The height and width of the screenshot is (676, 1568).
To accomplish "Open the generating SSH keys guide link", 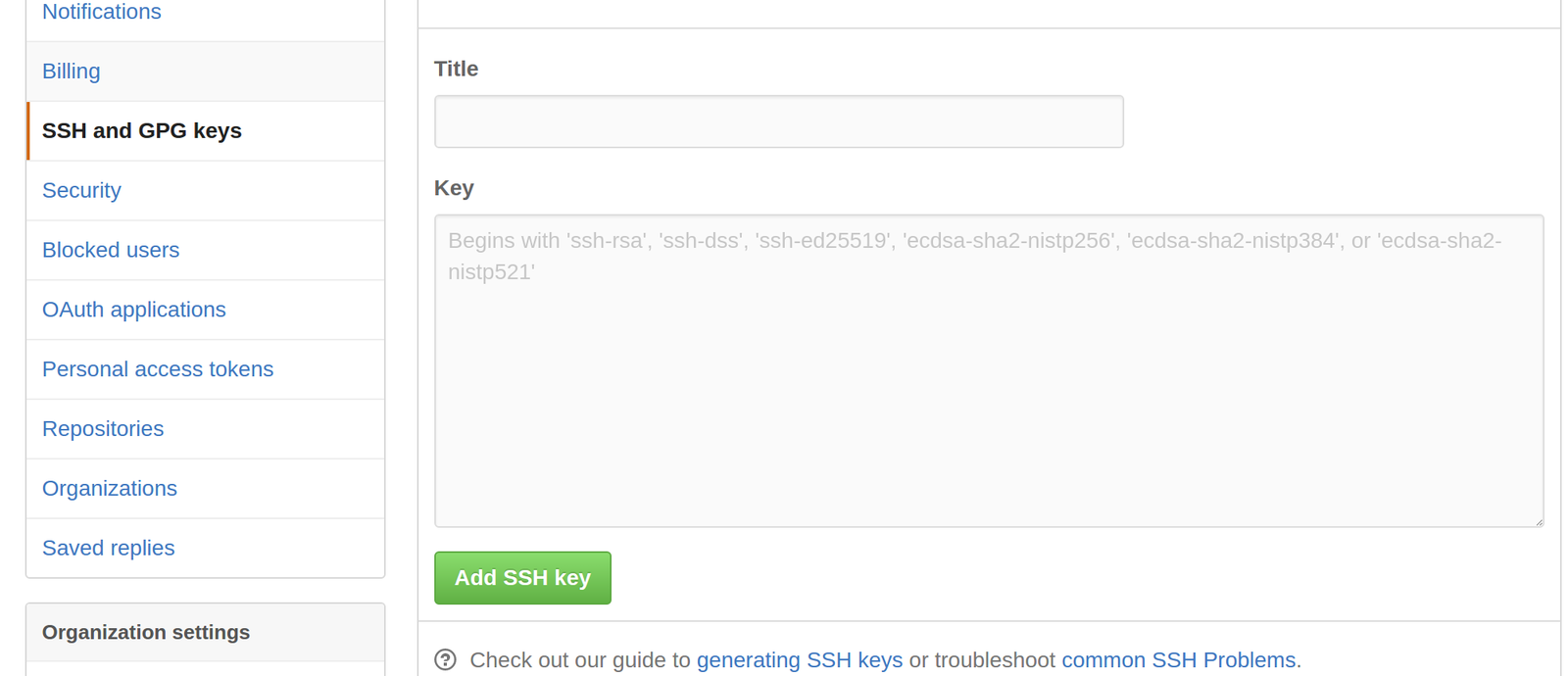I will click(x=800, y=660).
